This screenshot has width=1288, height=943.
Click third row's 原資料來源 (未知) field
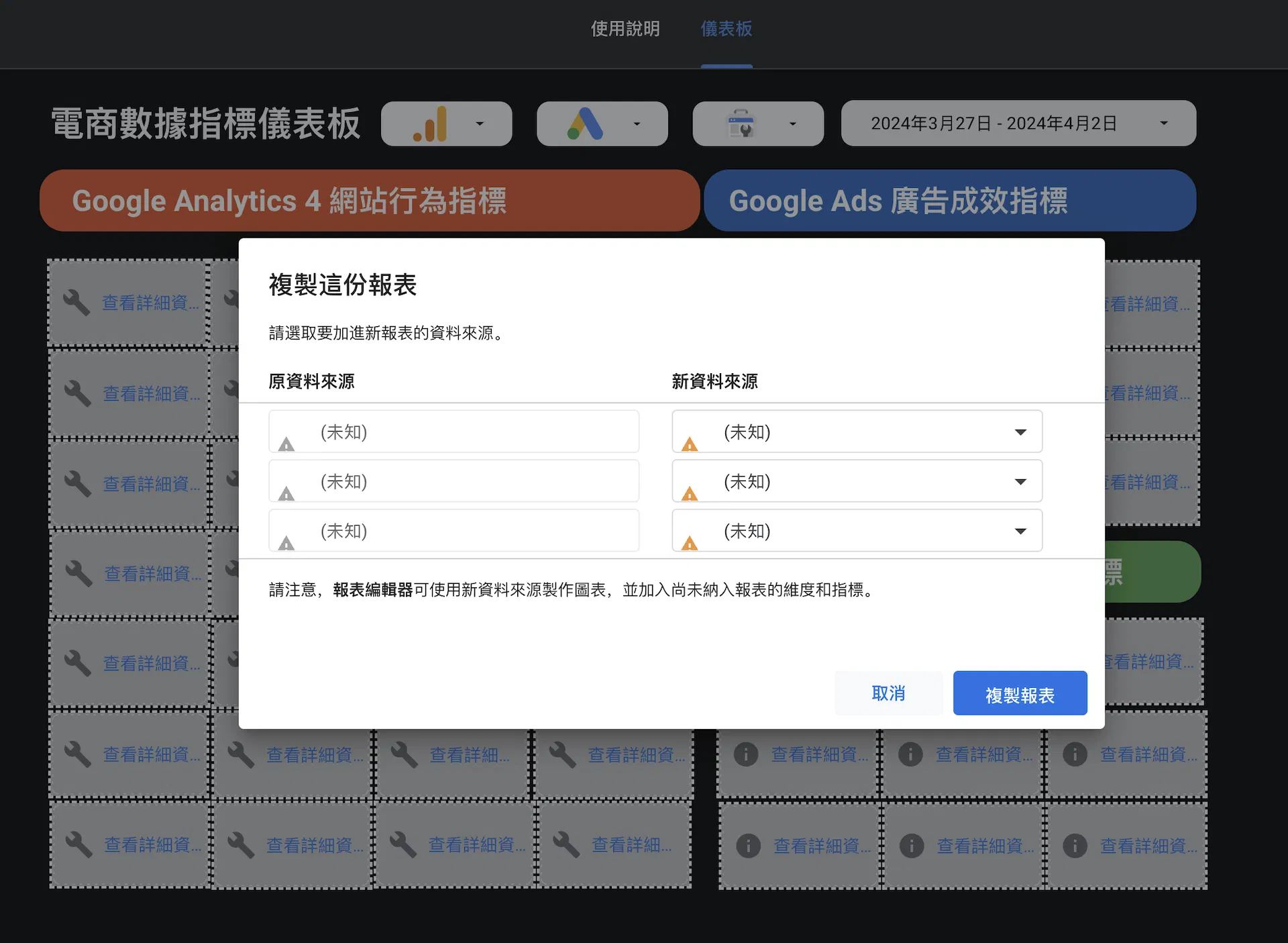pos(453,531)
